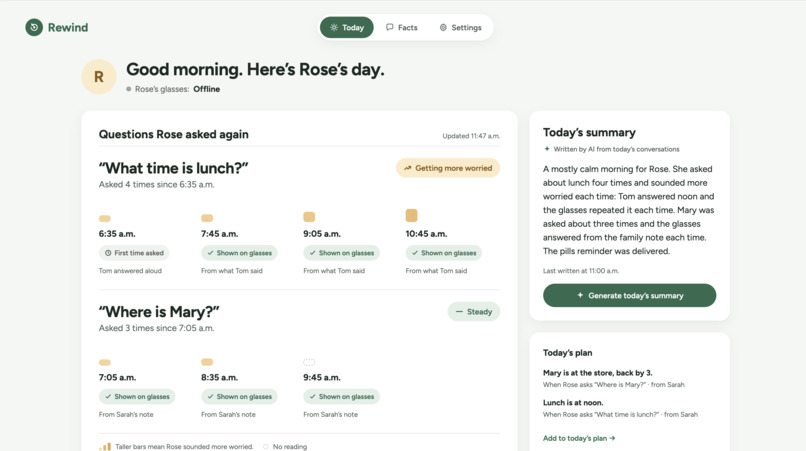Click the Offline status label
This screenshot has width=806, height=451.
tap(207, 89)
